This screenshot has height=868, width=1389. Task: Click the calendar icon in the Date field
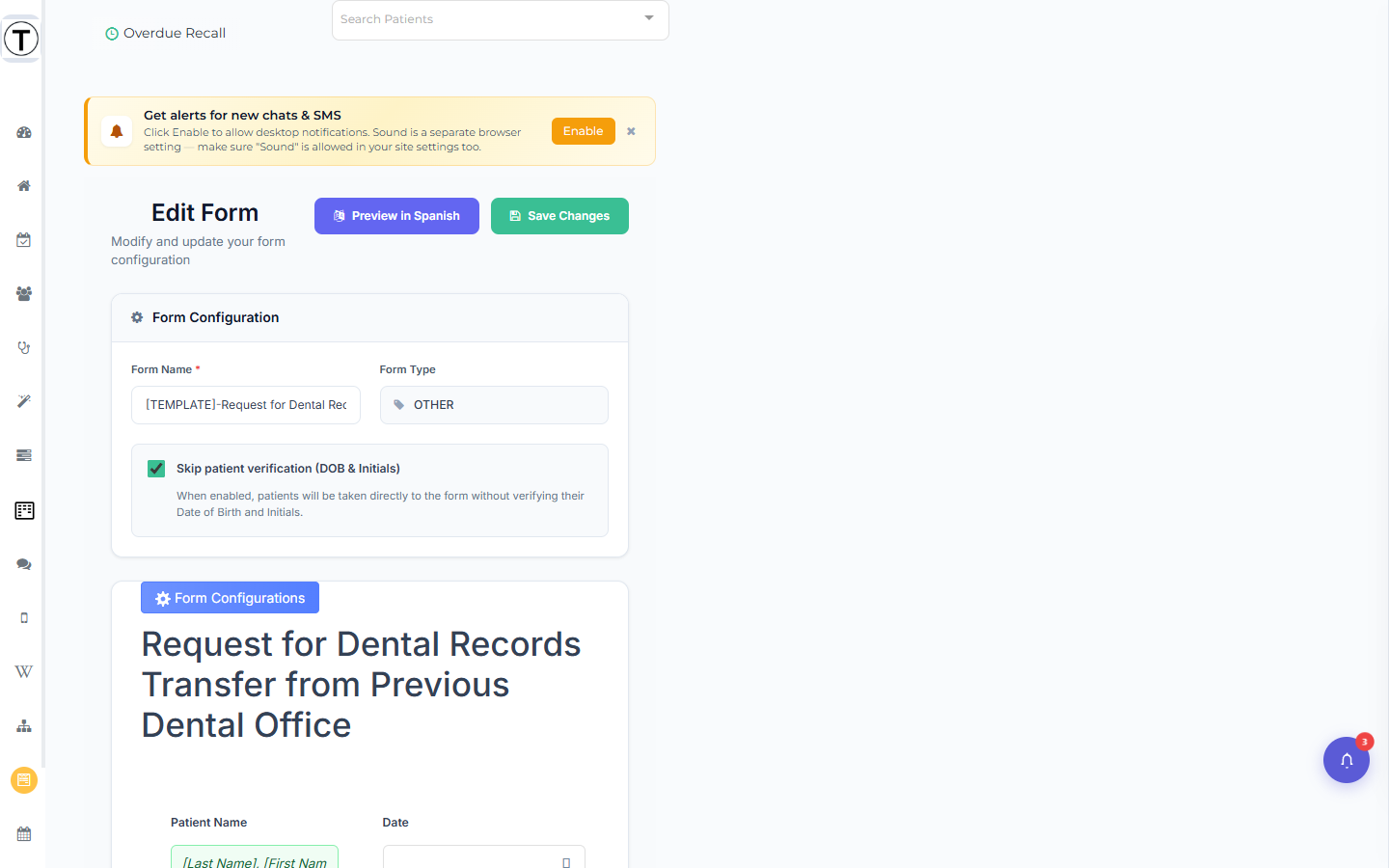566,862
